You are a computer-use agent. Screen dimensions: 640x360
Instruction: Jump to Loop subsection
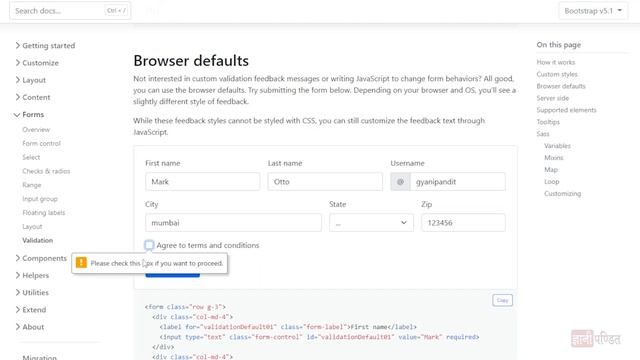coord(551,182)
